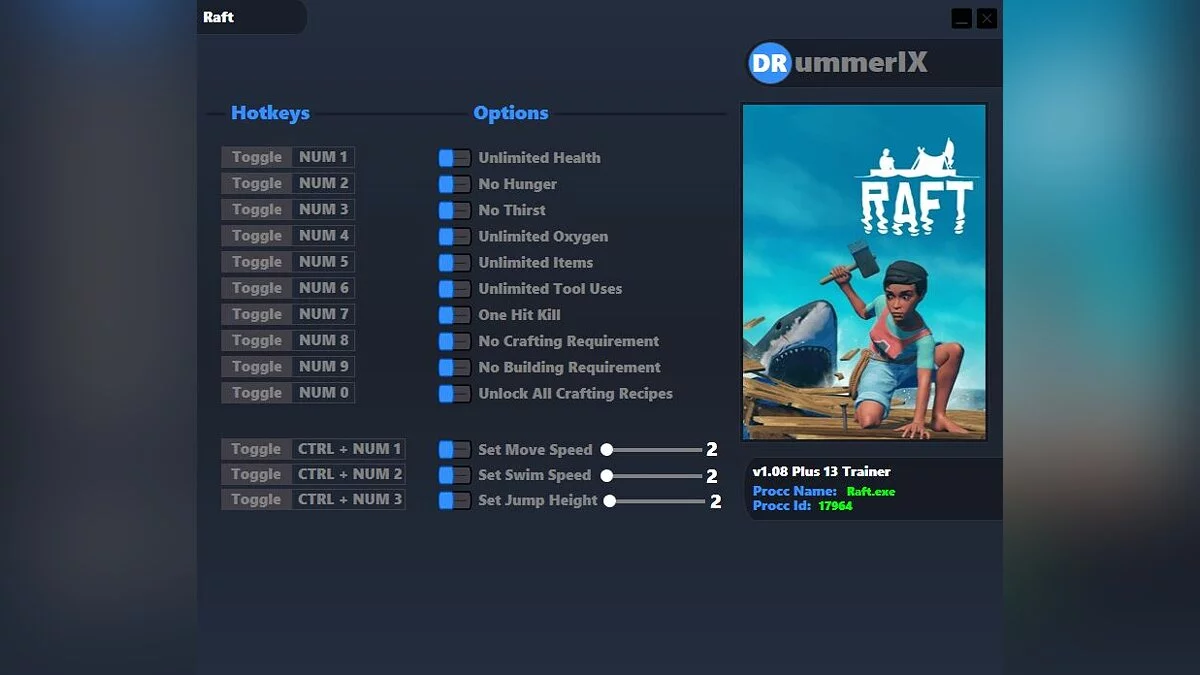1200x675 pixels.
Task: Enable Unlimited Health
Action: coord(453,157)
